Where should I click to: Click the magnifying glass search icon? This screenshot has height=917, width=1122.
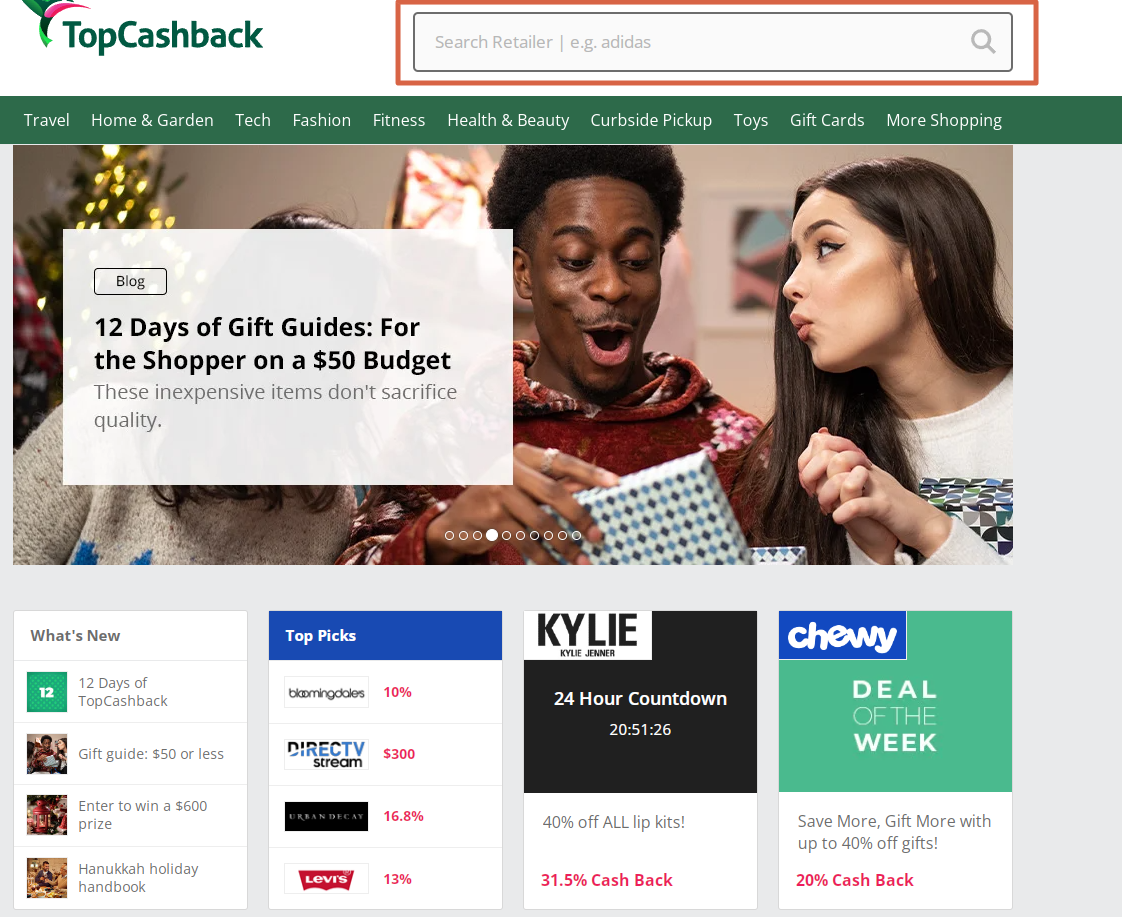(x=983, y=42)
